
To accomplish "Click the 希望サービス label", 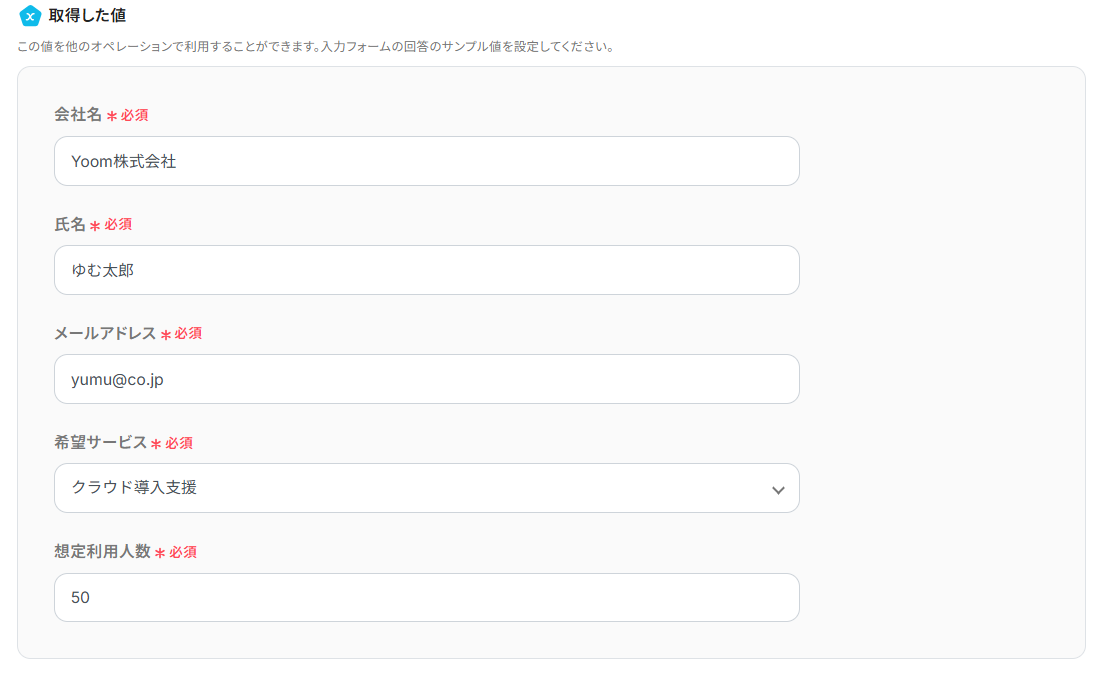I will pyautogui.click(x=100, y=443).
